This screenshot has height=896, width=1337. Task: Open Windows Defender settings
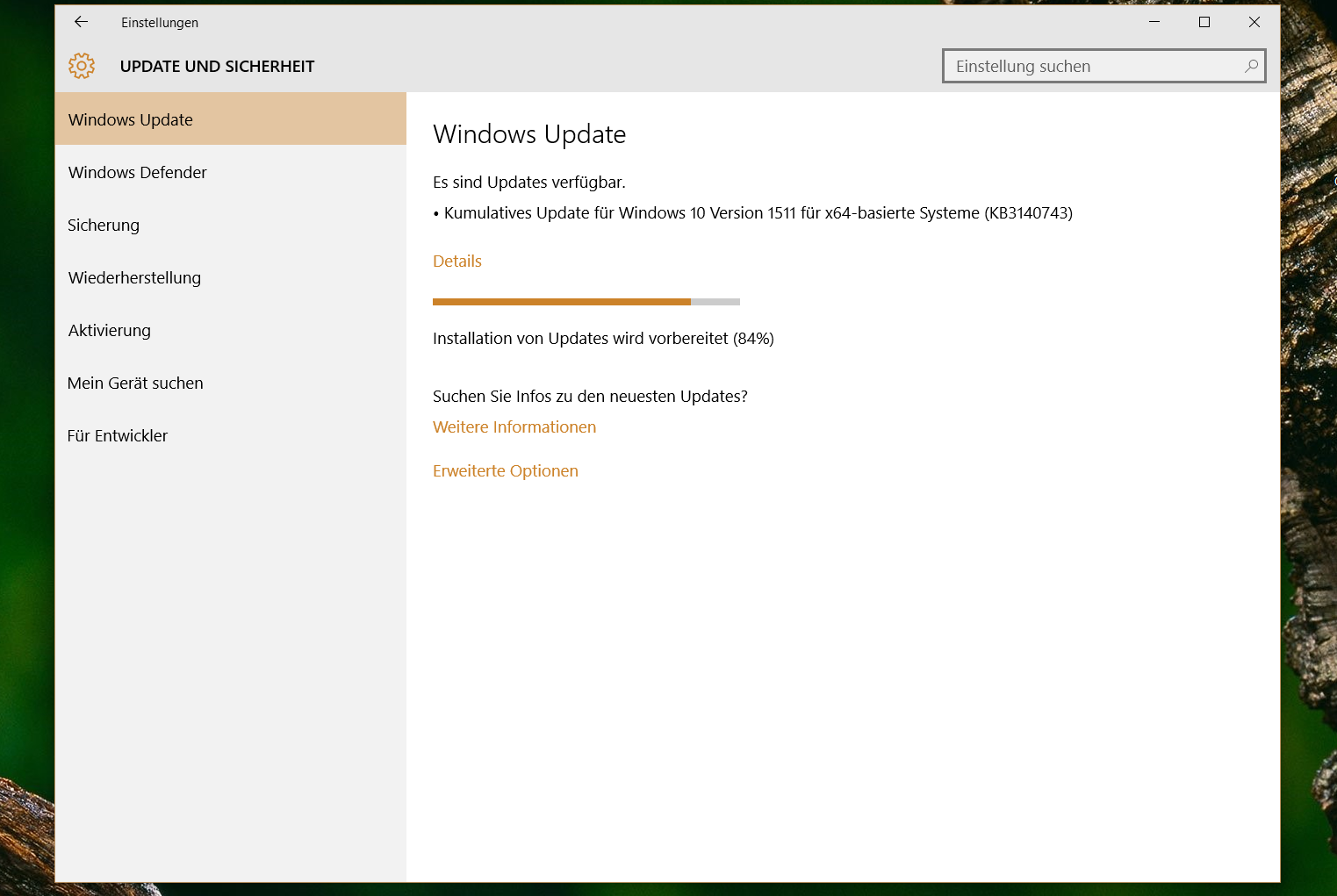(x=231, y=172)
